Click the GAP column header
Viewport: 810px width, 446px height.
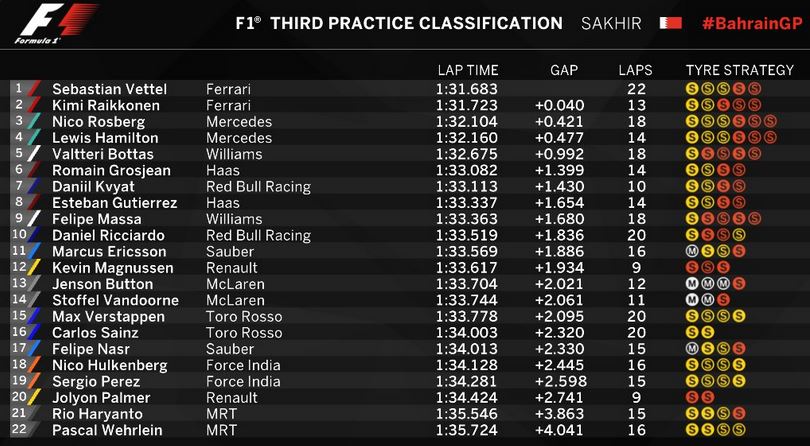coord(564,70)
